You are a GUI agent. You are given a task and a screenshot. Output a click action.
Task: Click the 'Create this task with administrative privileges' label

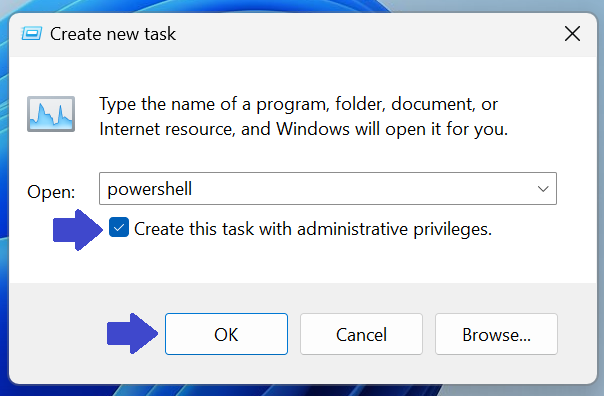(x=313, y=229)
